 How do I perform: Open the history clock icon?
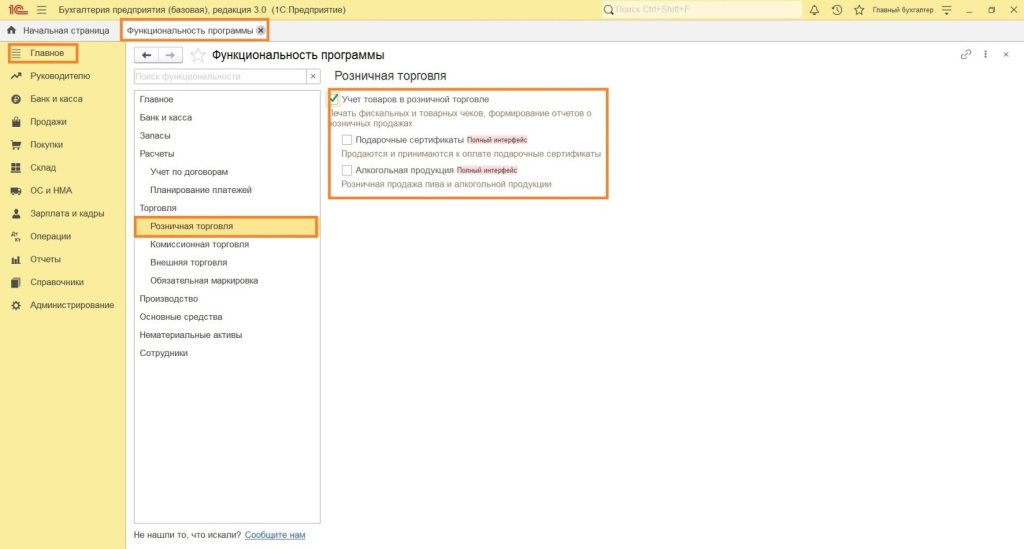[836, 10]
